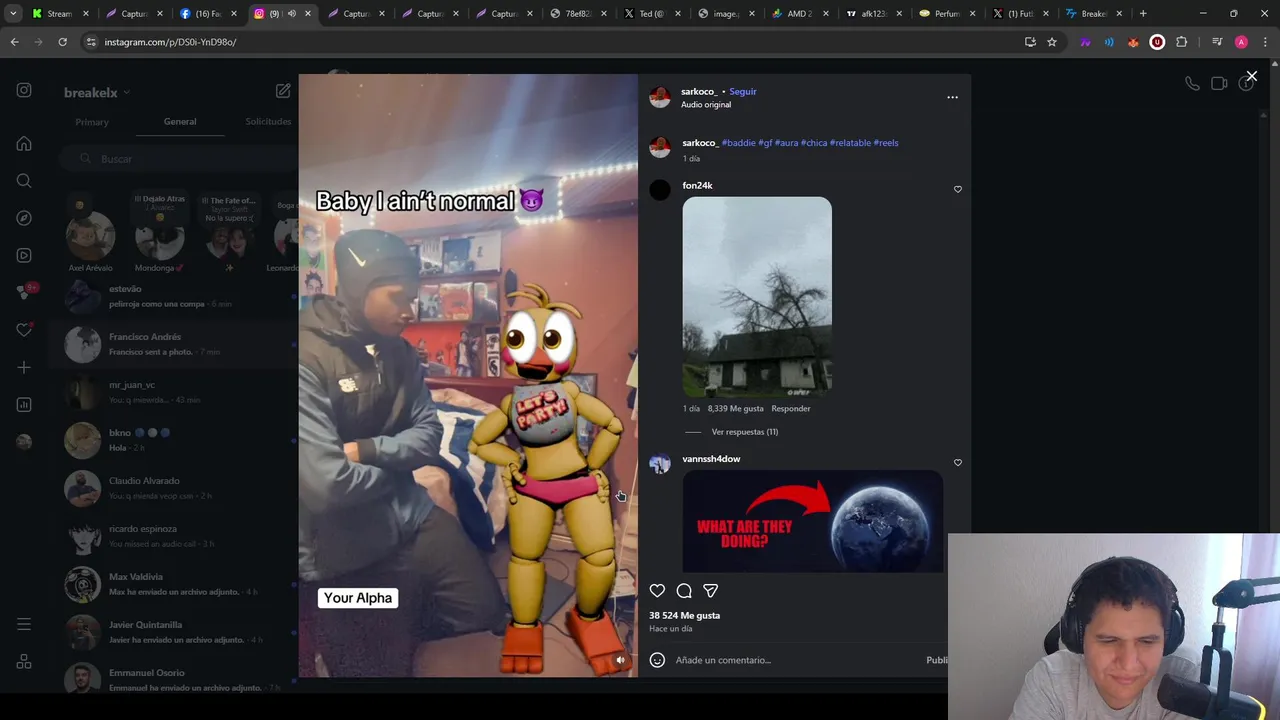
Task: Open fon24k's house image comment
Action: click(757, 297)
